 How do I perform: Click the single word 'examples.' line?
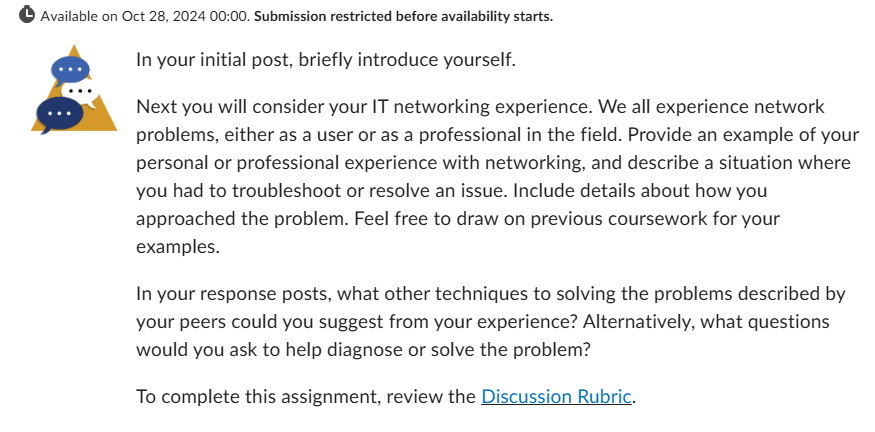pyautogui.click(x=178, y=247)
